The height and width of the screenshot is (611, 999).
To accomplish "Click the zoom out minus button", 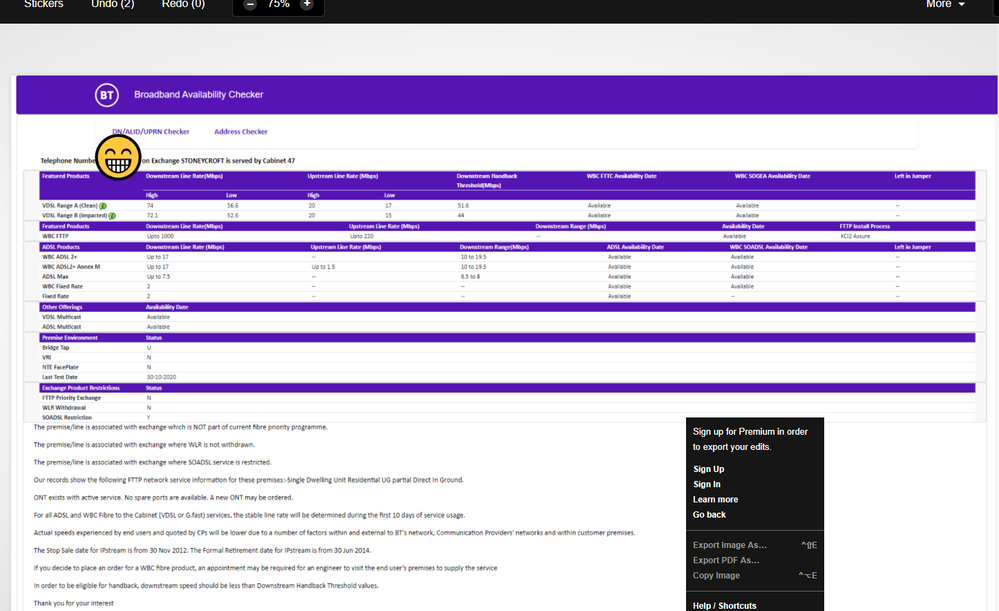I will [x=250, y=5].
